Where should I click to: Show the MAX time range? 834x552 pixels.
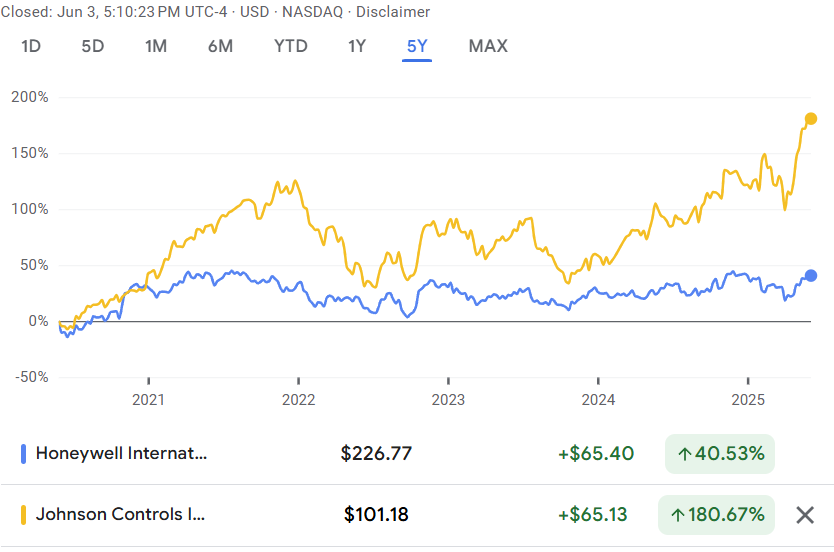488,46
